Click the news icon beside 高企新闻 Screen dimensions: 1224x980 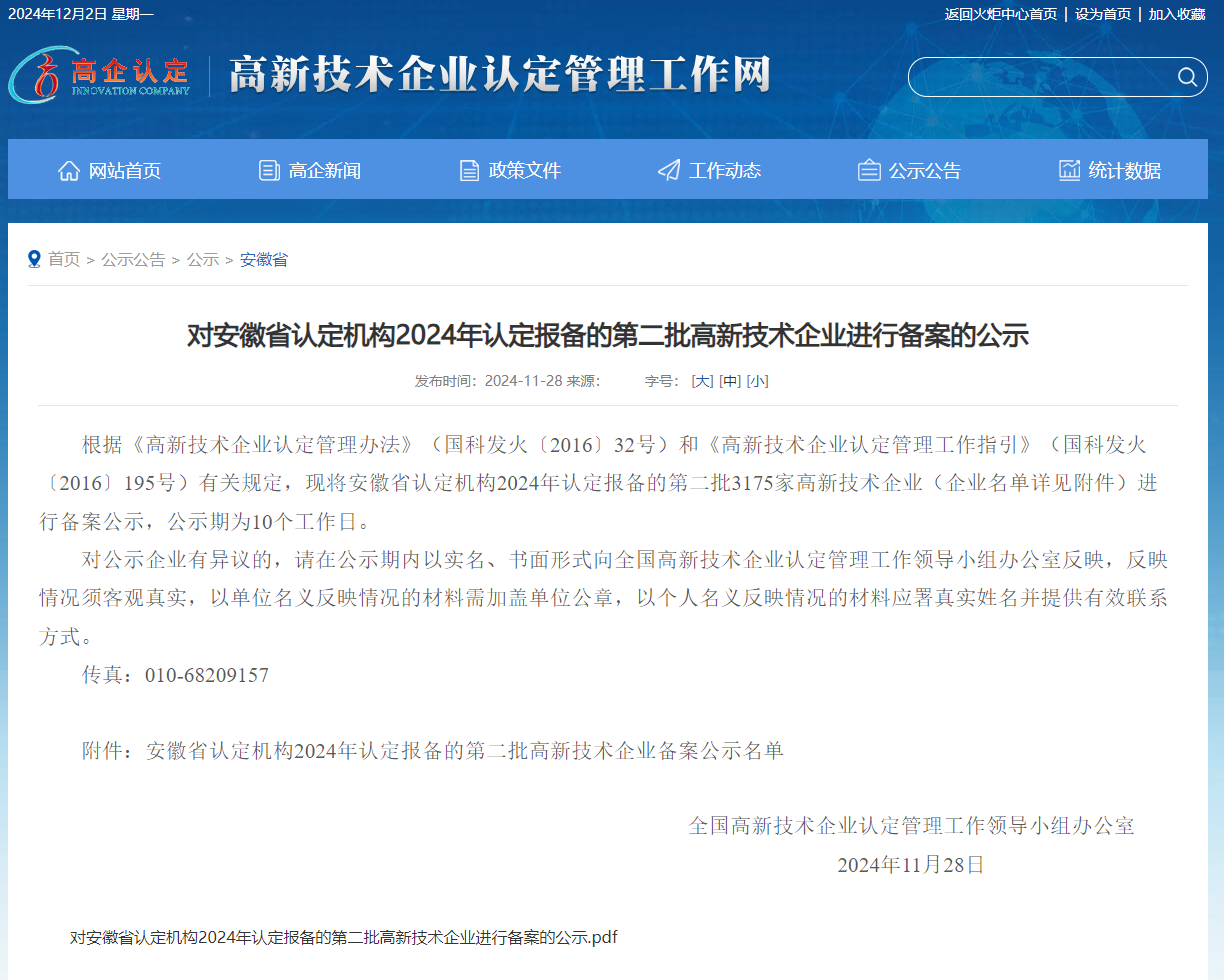click(268, 170)
